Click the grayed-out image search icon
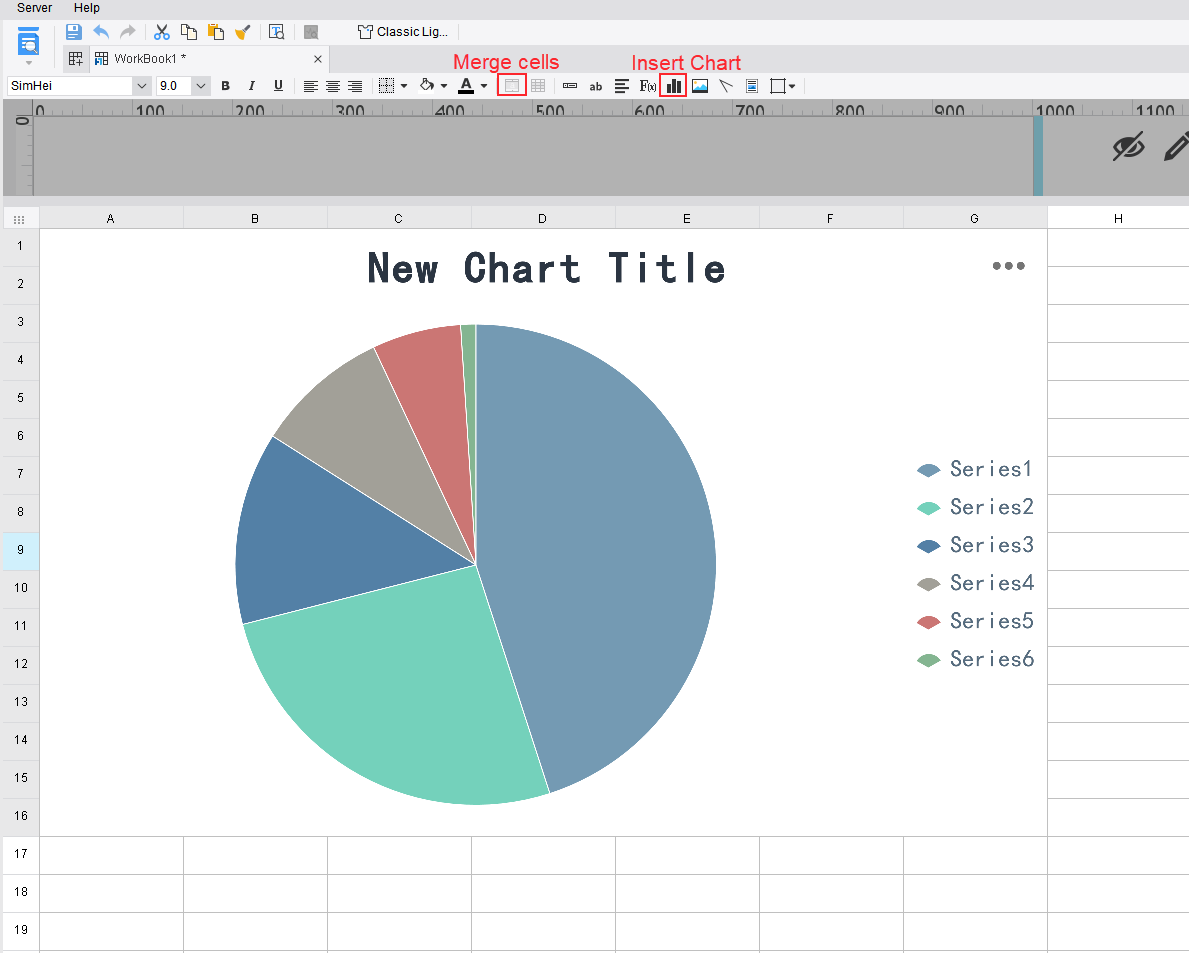Viewport: 1189px width, 953px height. [x=311, y=32]
